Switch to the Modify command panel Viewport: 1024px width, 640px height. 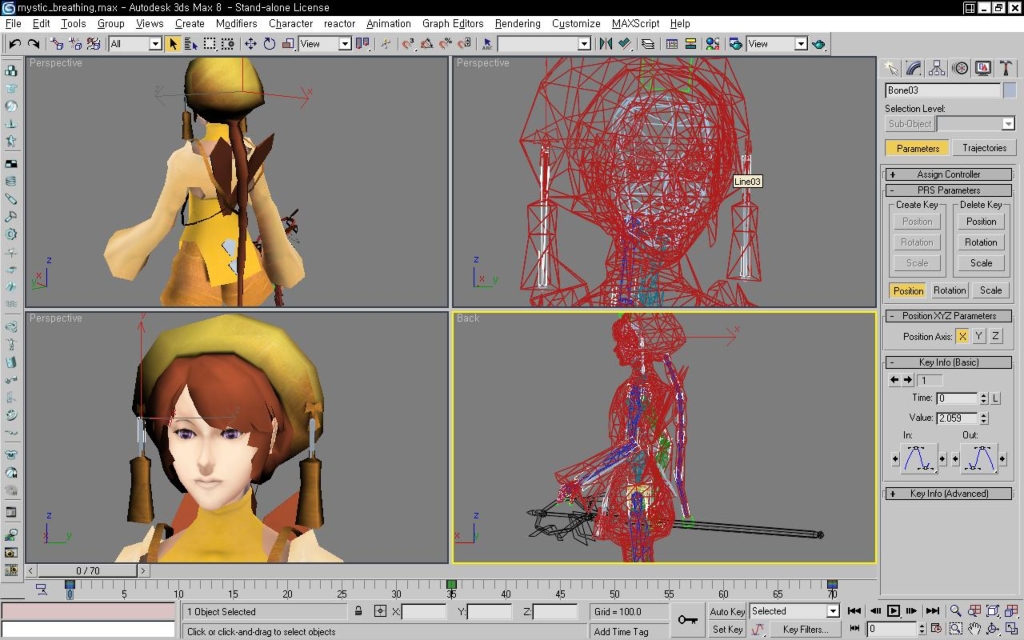coord(914,68)
